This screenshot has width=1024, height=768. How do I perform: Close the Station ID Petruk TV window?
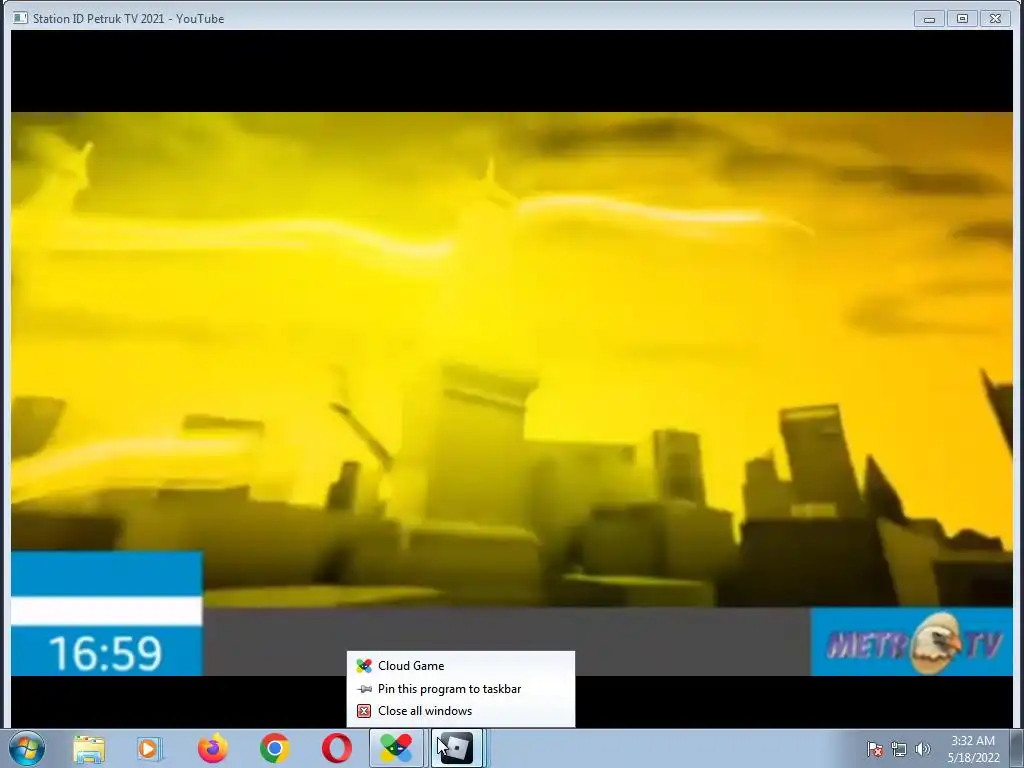pyautogui.click(x=995, y=19)
